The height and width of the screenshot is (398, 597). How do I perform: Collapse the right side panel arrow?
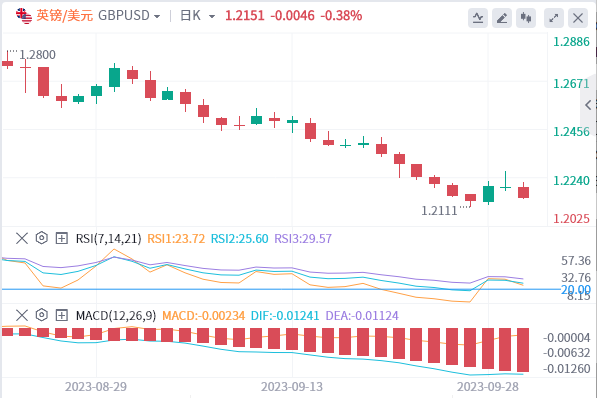tap(589, 105)
